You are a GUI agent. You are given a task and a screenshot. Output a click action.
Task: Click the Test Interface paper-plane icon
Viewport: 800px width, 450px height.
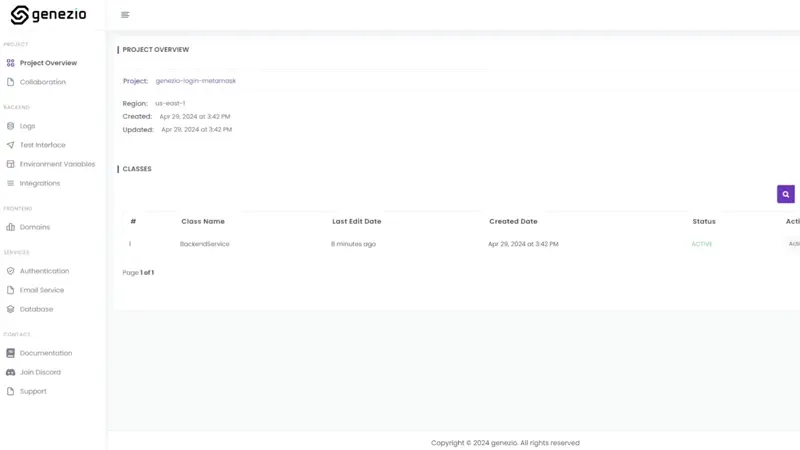point(10,145)
